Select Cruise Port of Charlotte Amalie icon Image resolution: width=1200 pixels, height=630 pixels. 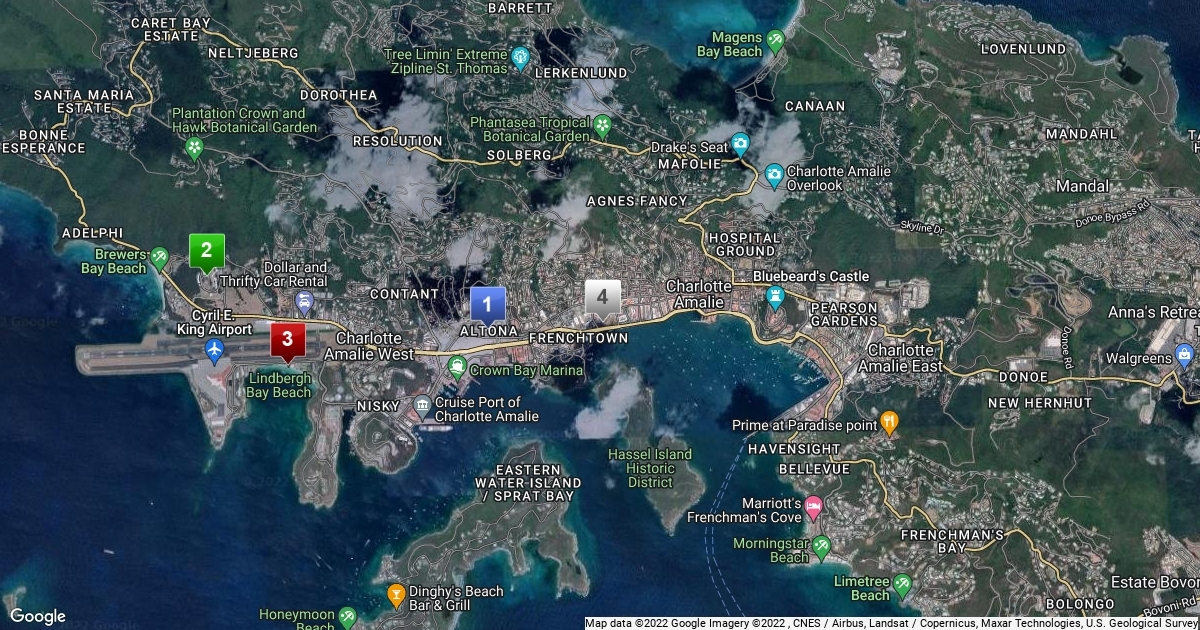tap(422, 406)
